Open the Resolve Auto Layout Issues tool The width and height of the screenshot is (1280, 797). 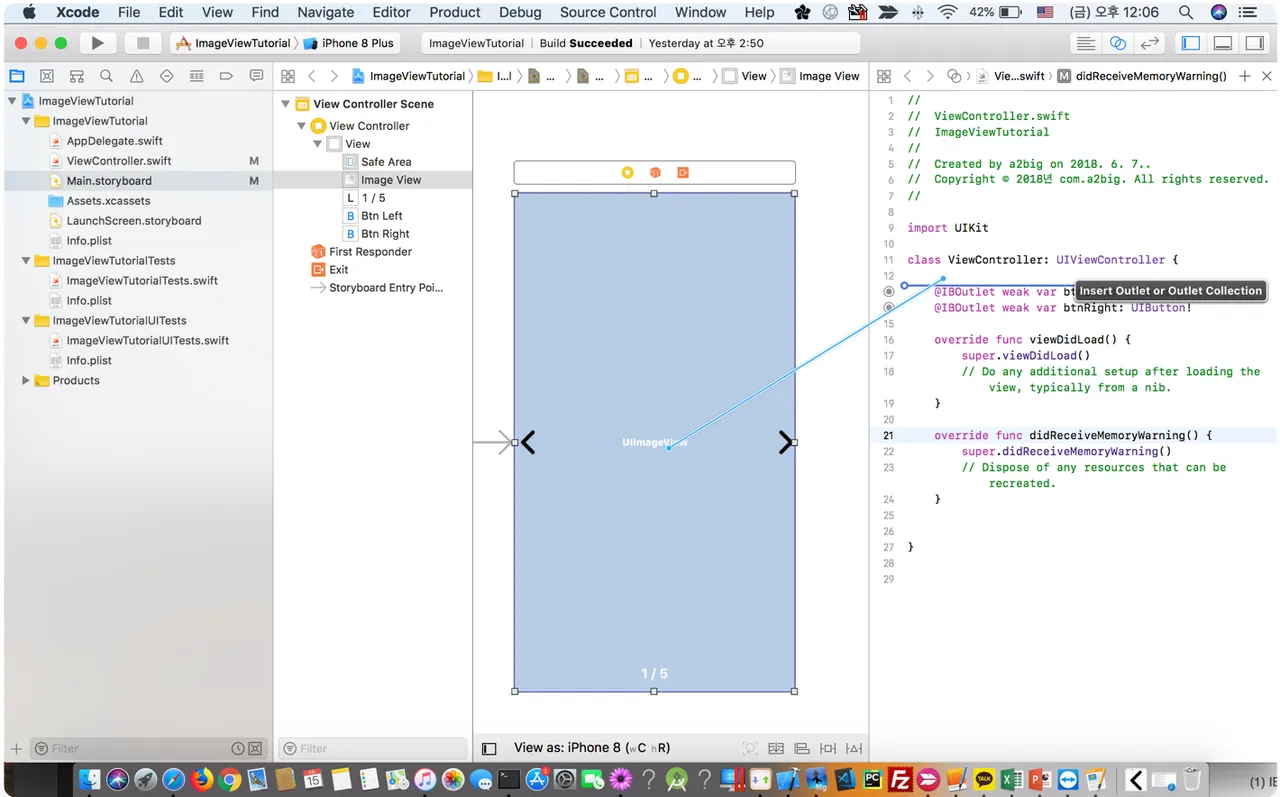tap(854, 748)
